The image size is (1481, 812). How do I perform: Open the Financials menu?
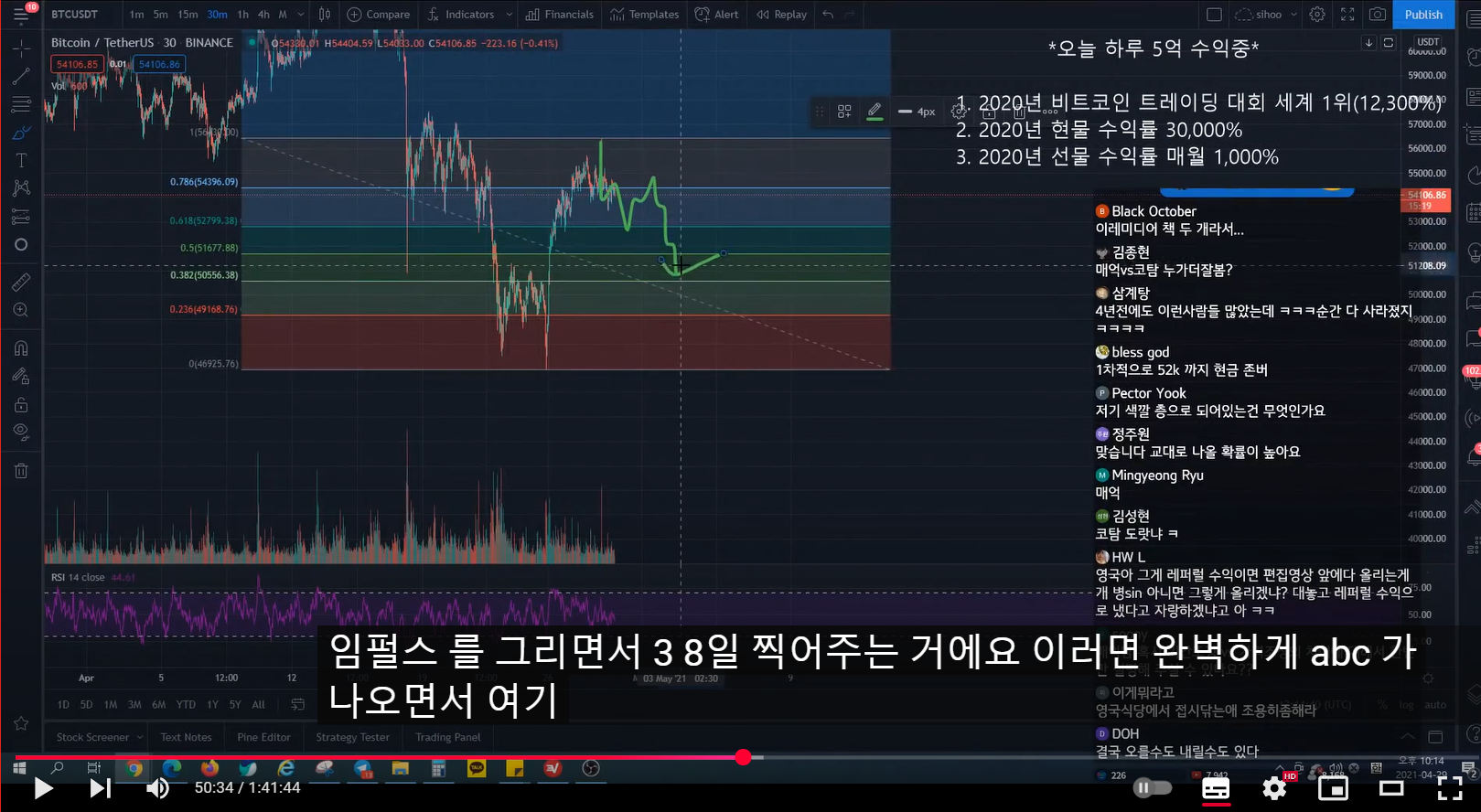click(x=560, y=15)
